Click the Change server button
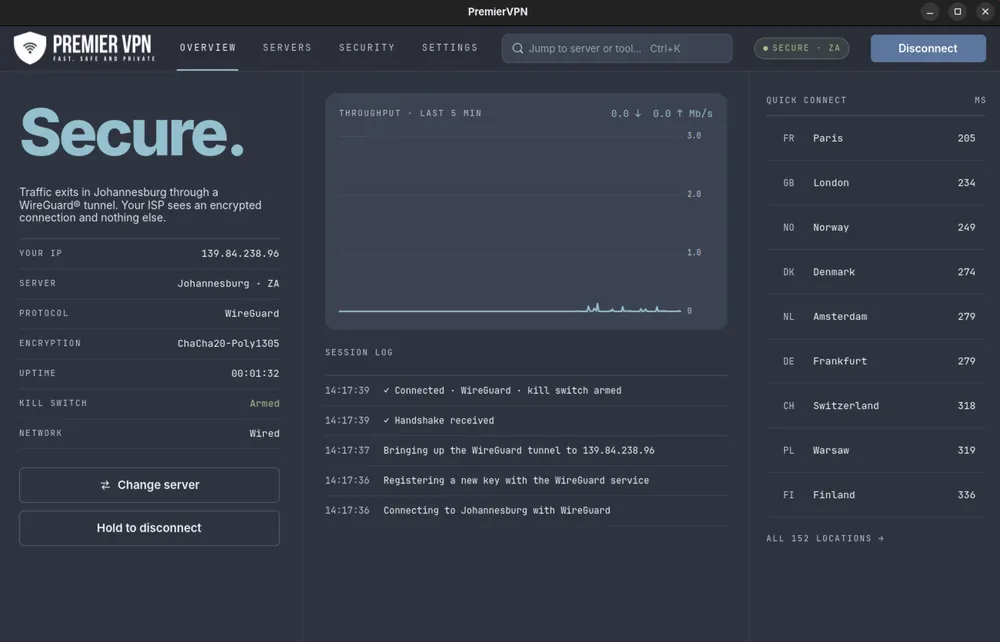The width and height of the screenshot is (1000, 642). click(149, 485)
